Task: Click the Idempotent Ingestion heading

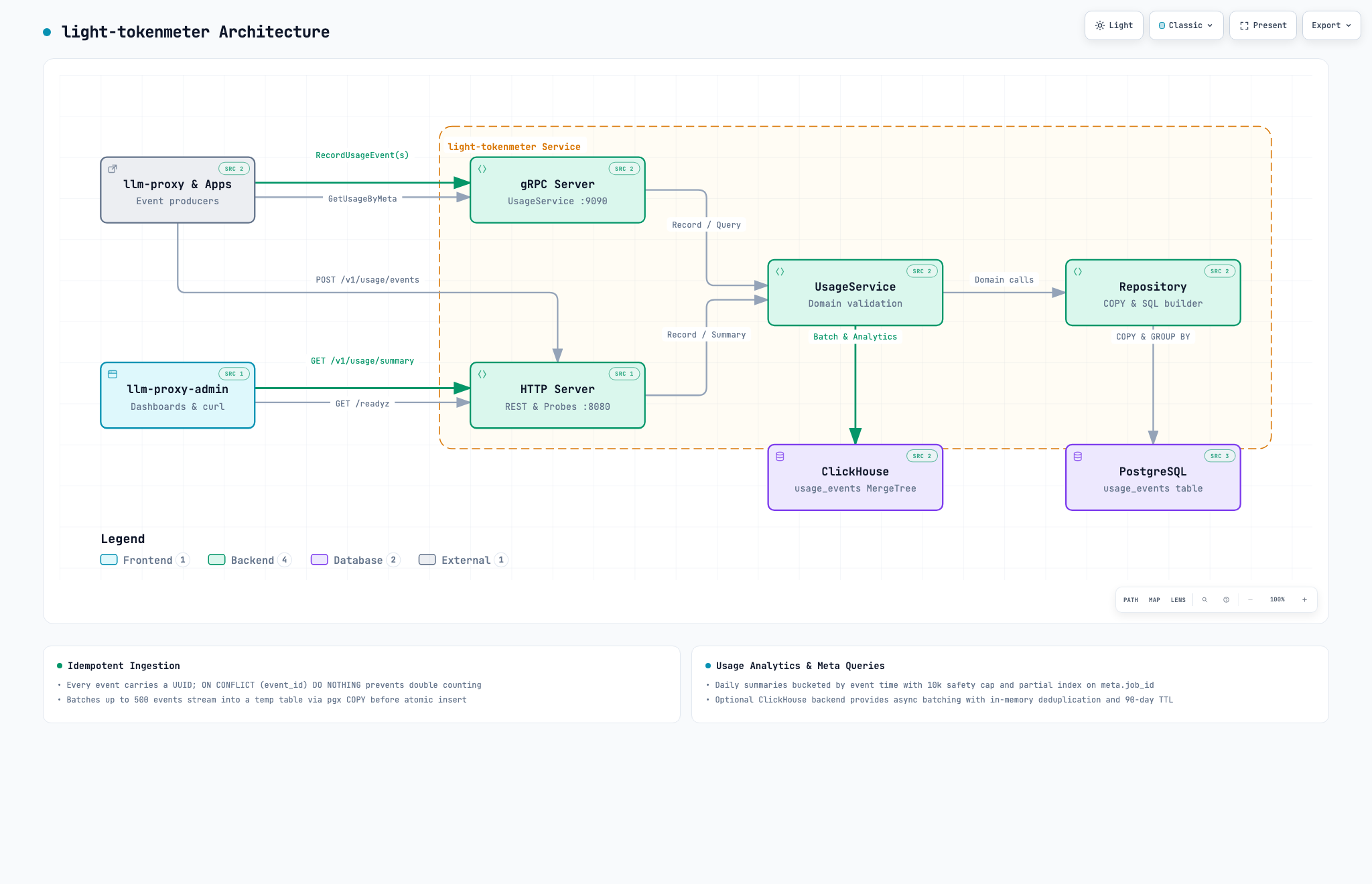Action: pyautogui.click(x=124, y=666)
